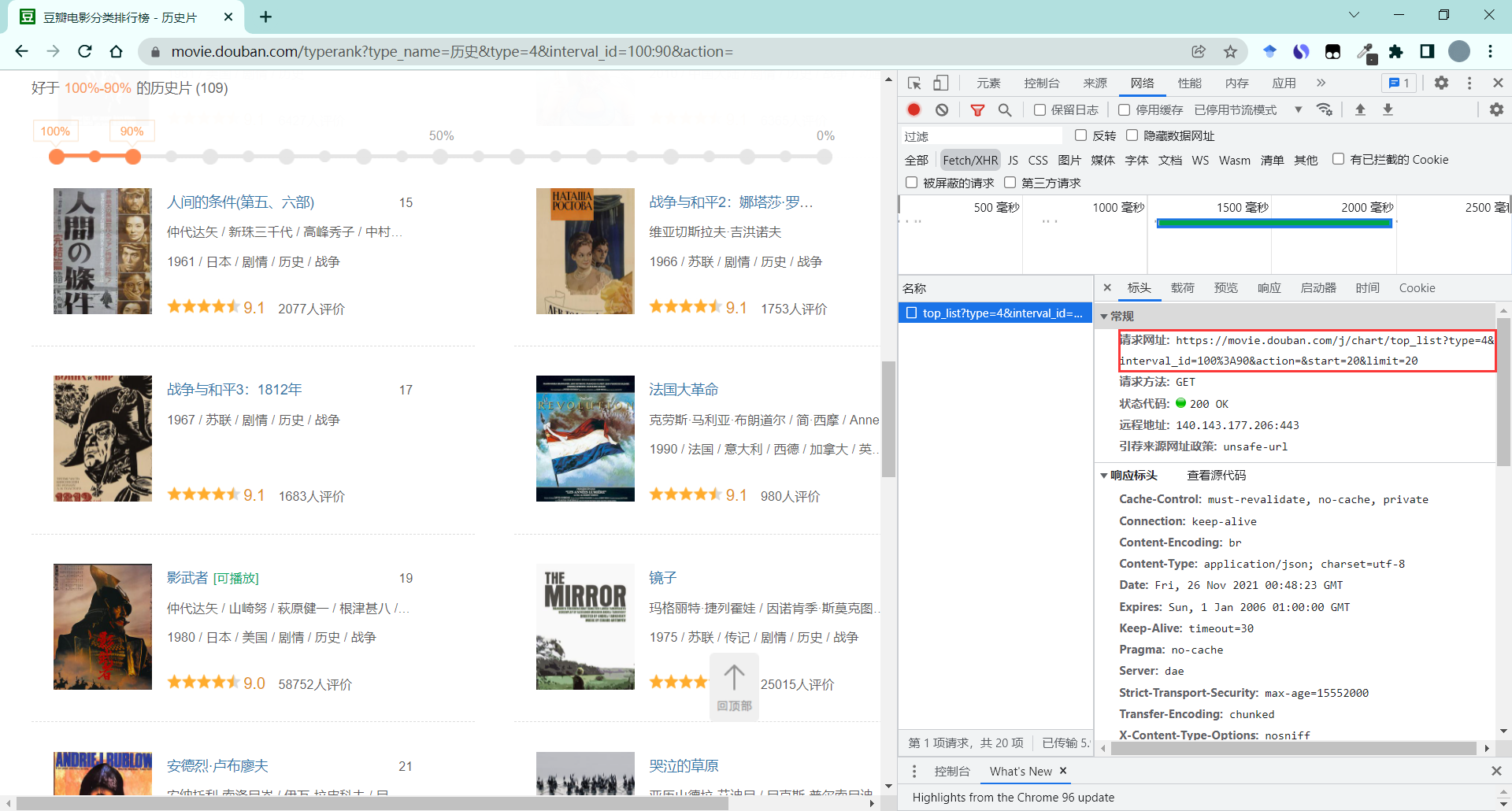This screenshot has height=811, width=1512.
Task: Share this page icon in address bar
Action: point(1199,51)
